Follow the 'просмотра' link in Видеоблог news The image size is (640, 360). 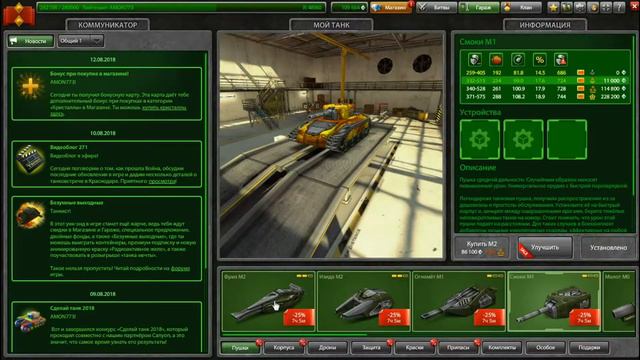[x=162, y=181]
